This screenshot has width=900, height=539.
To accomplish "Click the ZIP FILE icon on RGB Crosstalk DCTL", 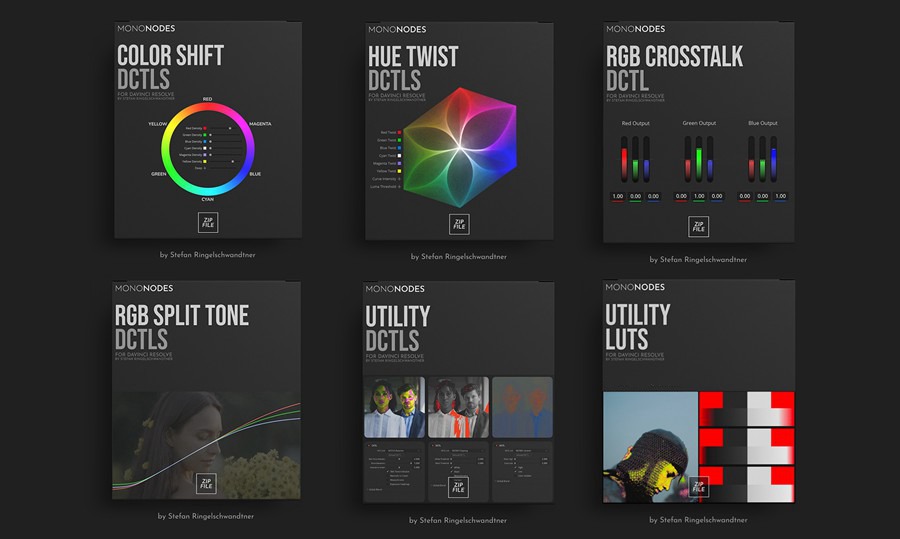I will click(699, 227).
